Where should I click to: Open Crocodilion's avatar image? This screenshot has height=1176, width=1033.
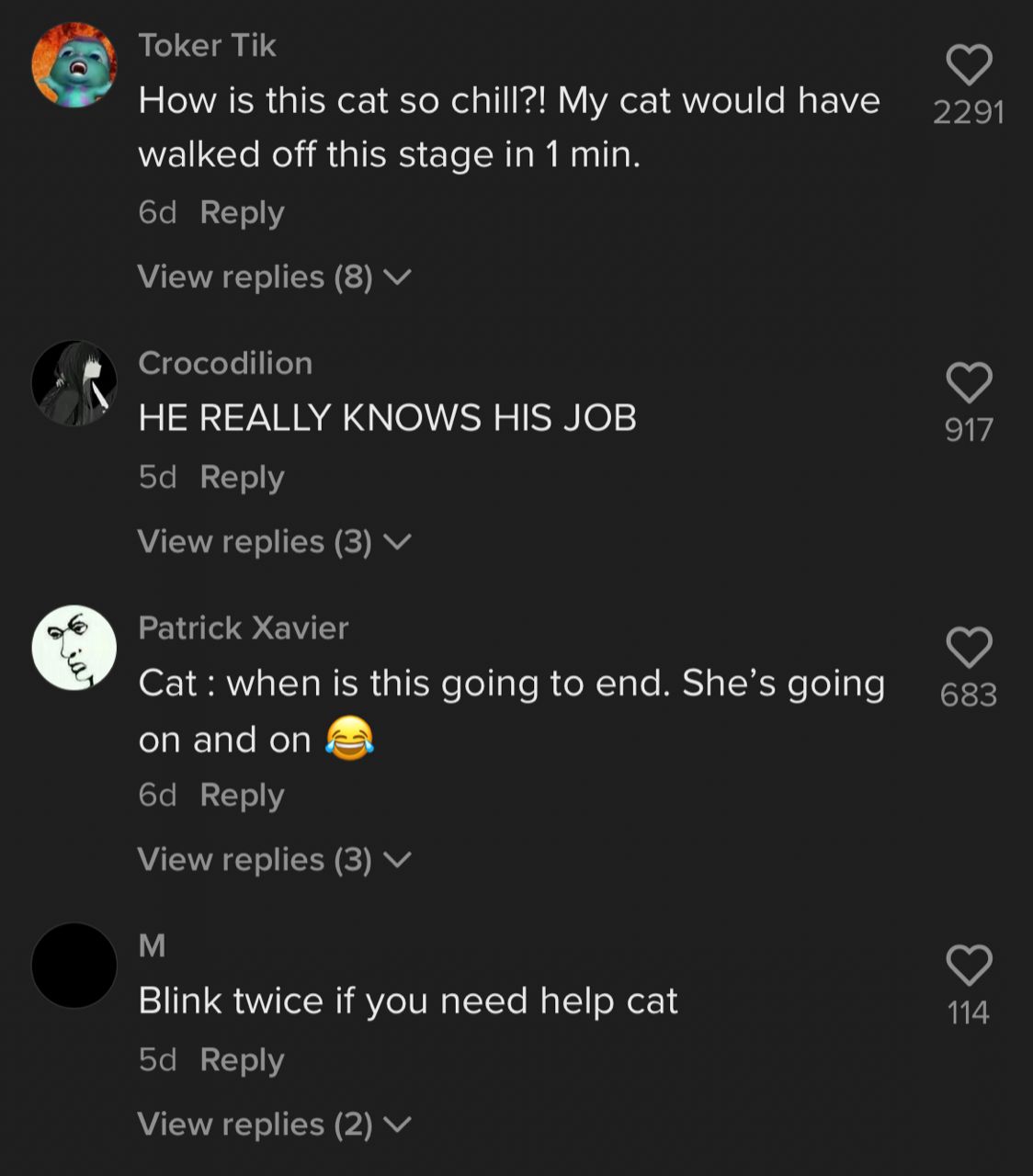(74, 383)
